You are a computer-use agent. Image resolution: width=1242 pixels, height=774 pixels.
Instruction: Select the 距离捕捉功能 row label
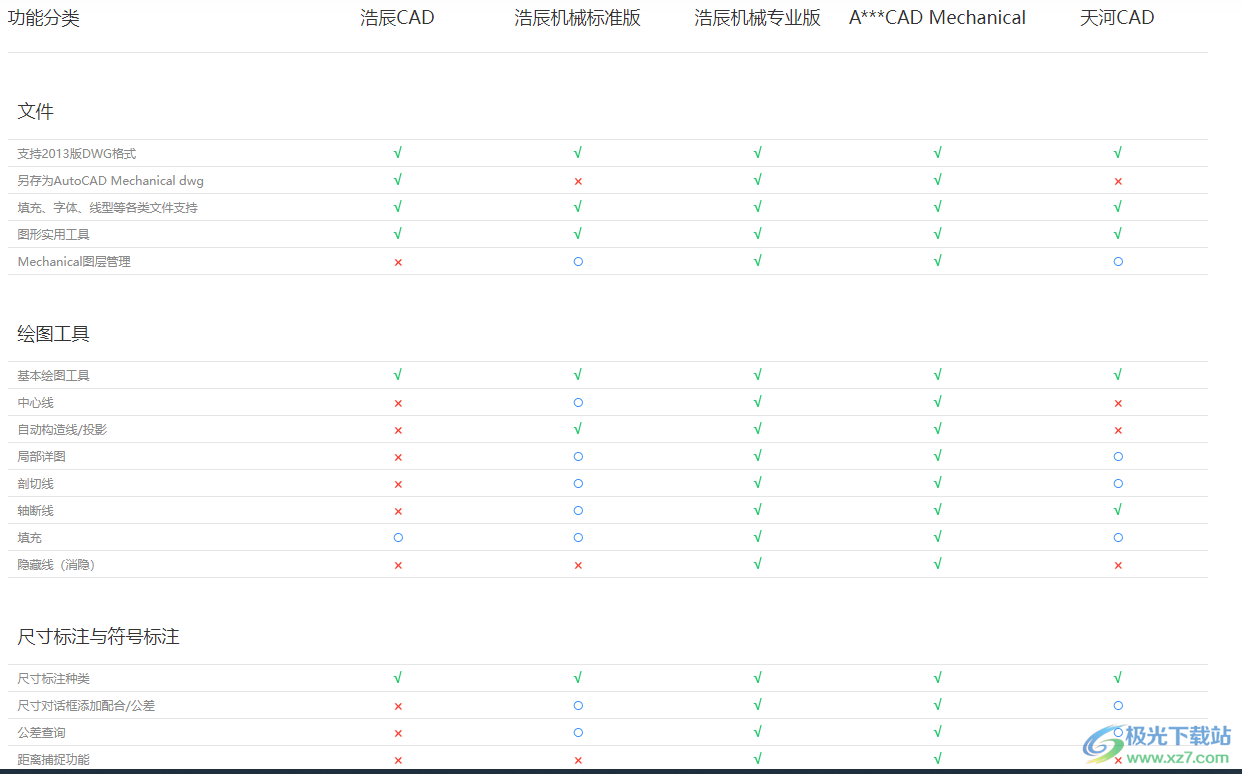[54, 760]
